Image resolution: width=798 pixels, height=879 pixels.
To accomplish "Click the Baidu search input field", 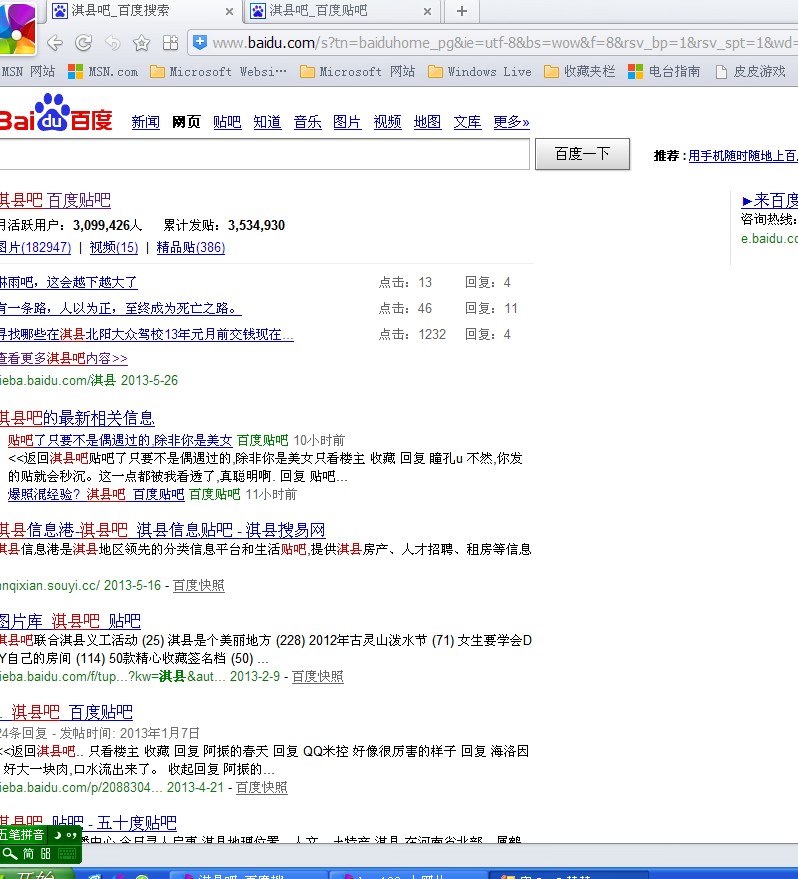I will (264, 154).
